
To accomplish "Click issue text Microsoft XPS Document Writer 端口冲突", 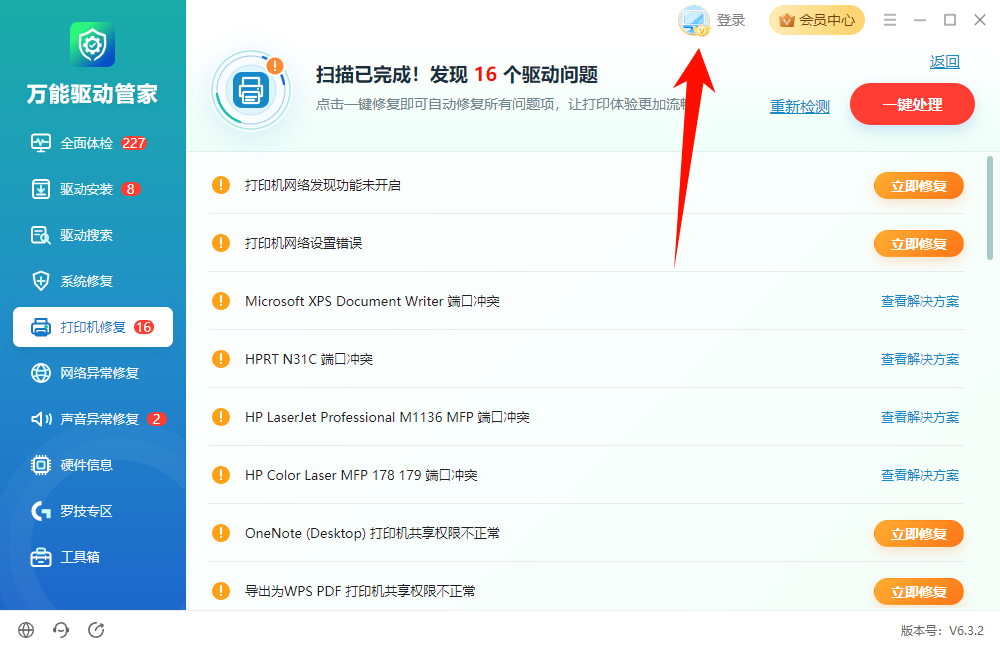I will (x=372, y=301).
